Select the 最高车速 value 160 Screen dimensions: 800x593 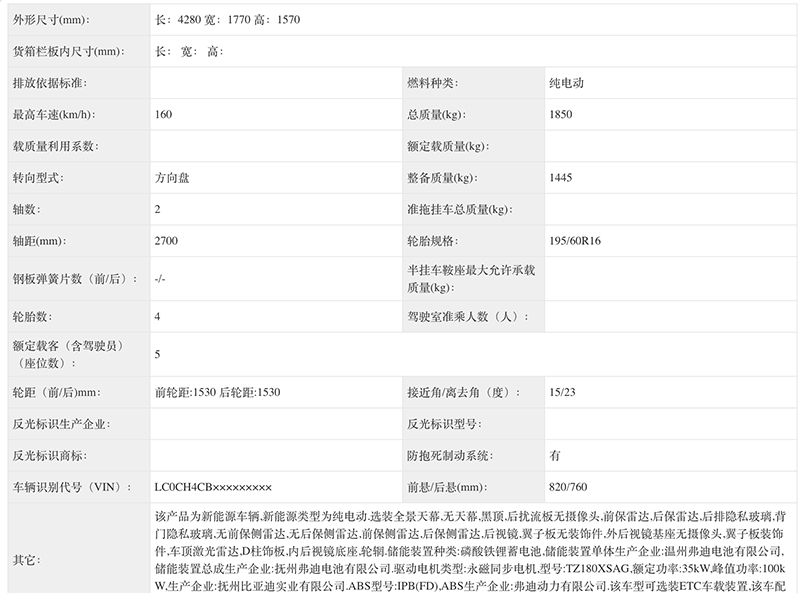pyautogui.click(x=164, y=114)
